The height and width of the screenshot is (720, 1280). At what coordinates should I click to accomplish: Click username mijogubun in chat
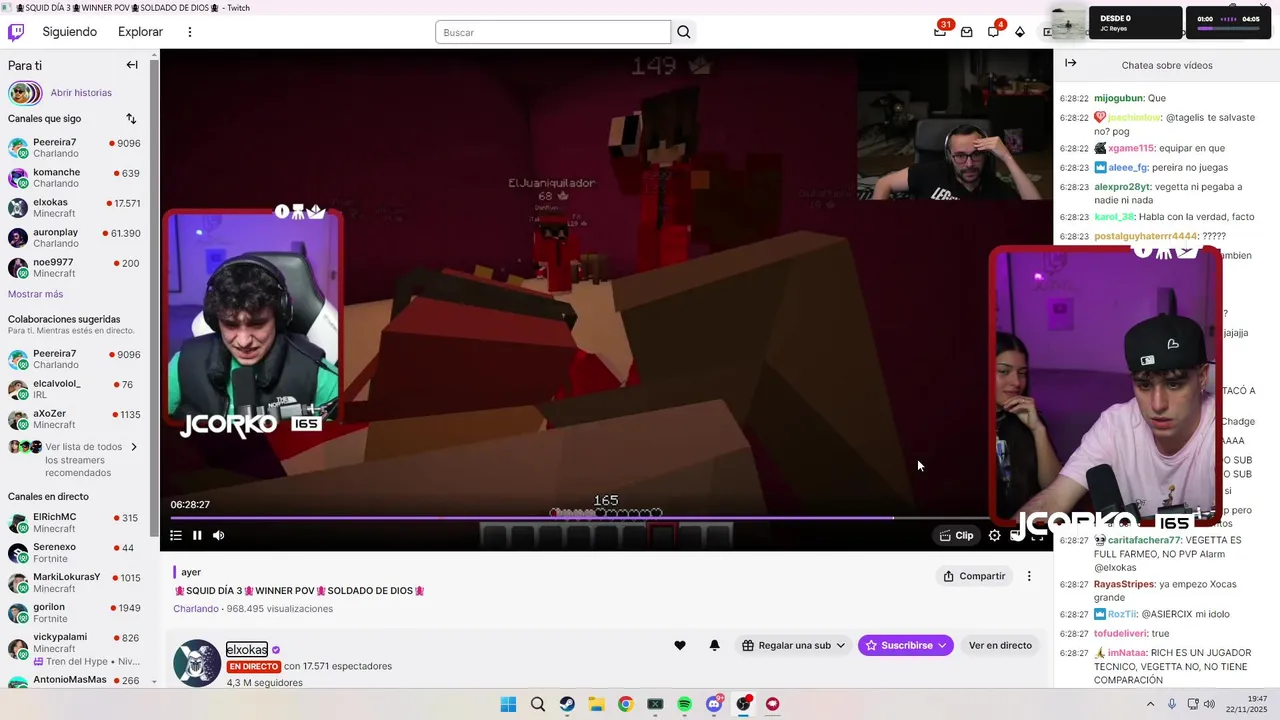1118,99
